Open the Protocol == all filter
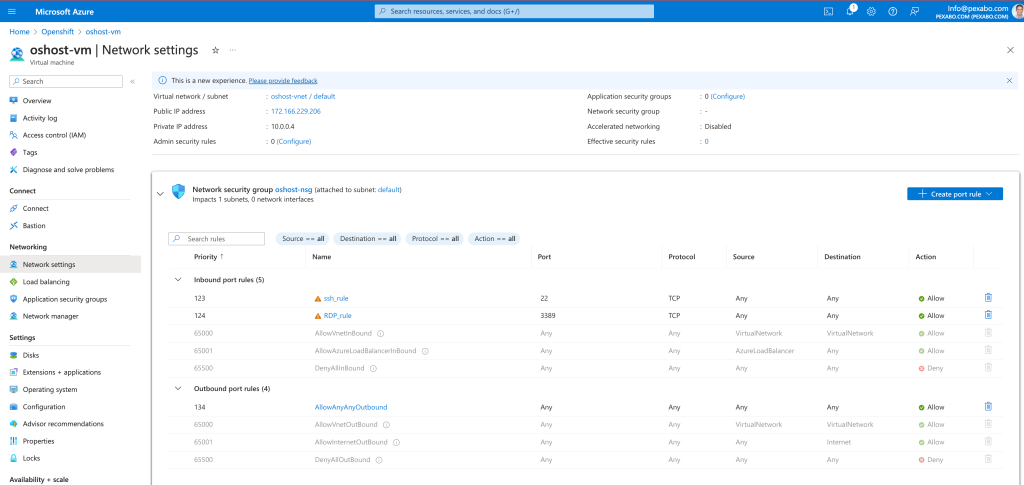The width and height of the screenshot is (1024, 485). [435, 239]
